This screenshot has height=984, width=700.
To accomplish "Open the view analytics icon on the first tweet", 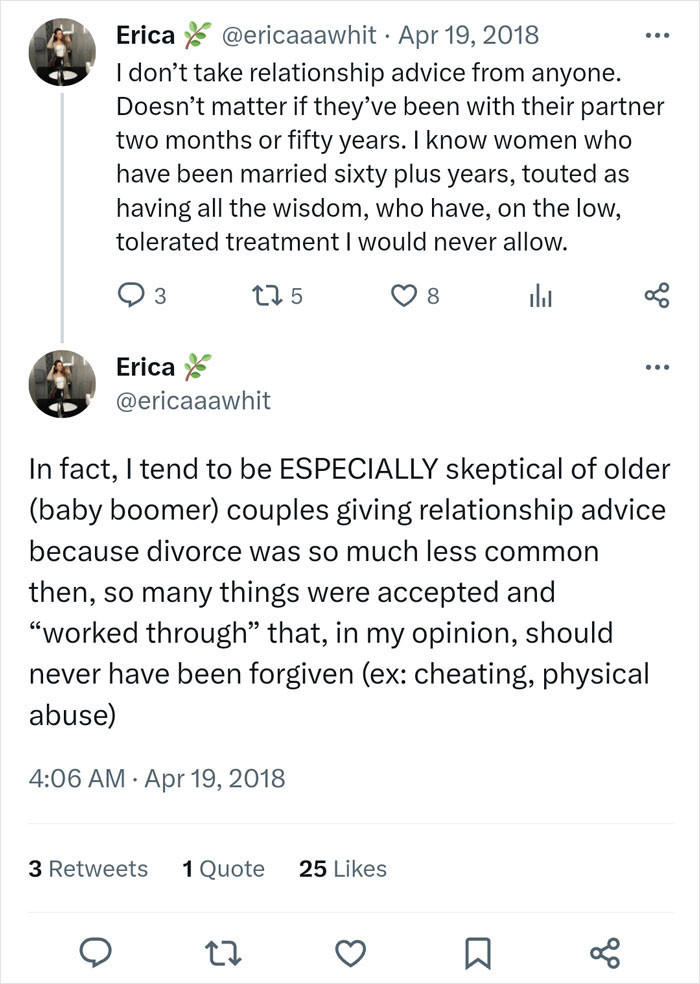I will (540, 294).
